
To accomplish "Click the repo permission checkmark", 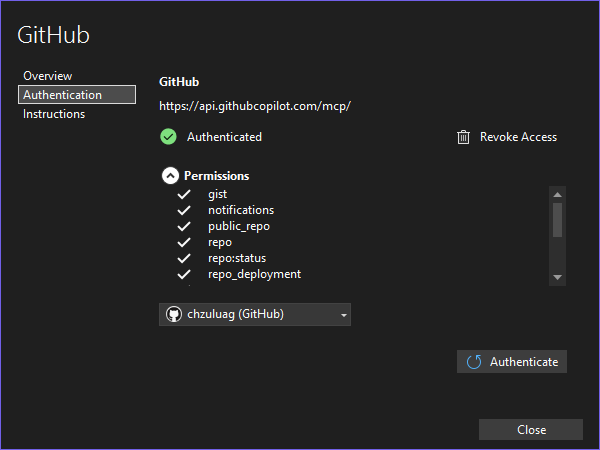I will point(184,242).
